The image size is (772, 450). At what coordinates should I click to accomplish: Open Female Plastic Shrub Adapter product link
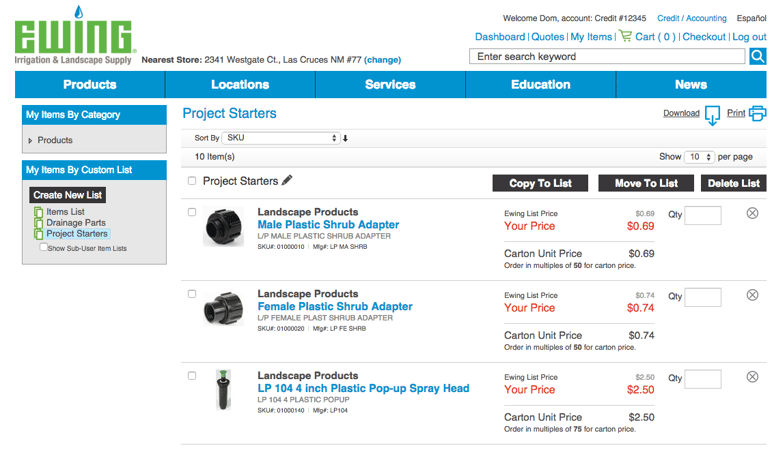pos(335,306)
